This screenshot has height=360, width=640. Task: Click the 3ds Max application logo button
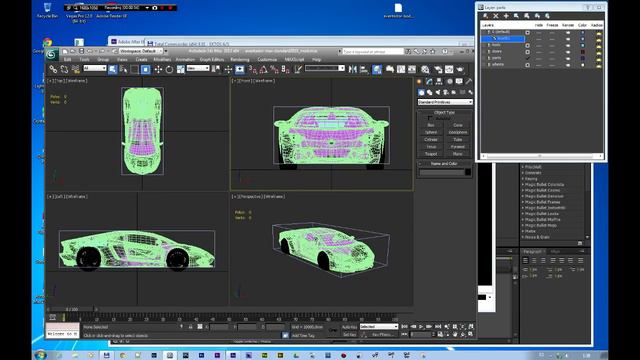[x=51, y=54]
